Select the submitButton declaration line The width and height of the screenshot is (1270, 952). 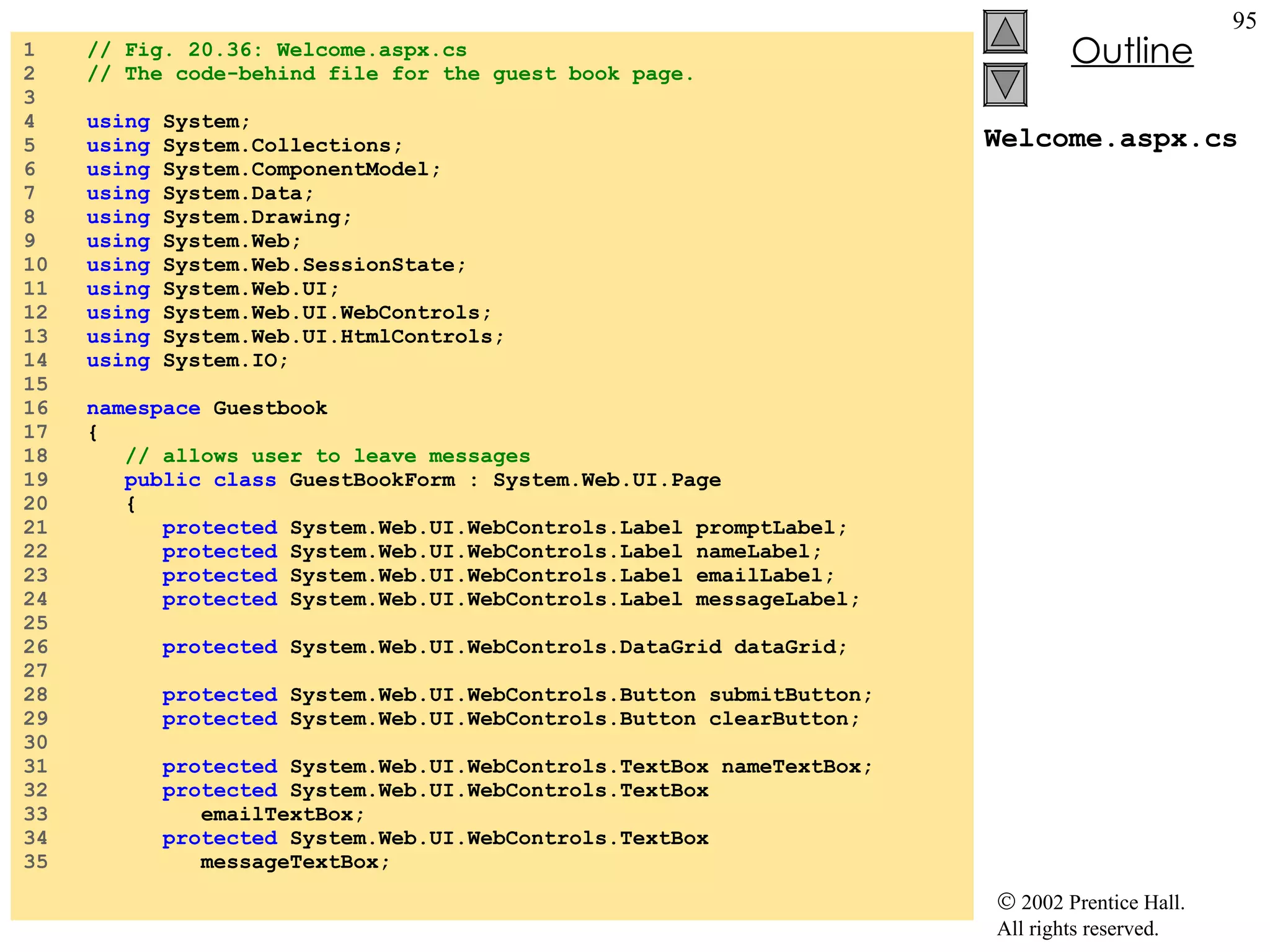[x=517, y=695]
